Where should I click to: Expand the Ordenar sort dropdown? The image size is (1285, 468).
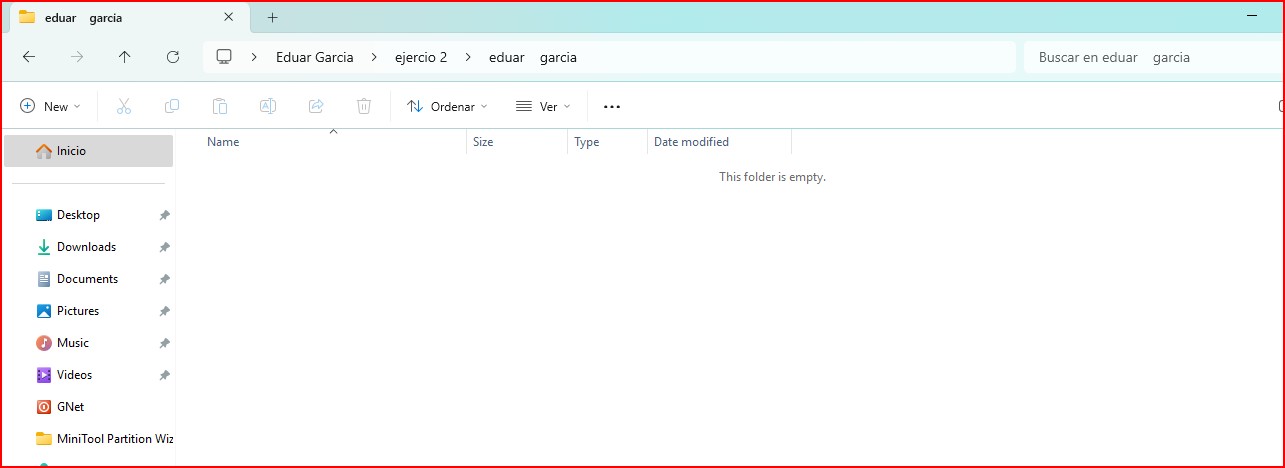coord(448,106)
